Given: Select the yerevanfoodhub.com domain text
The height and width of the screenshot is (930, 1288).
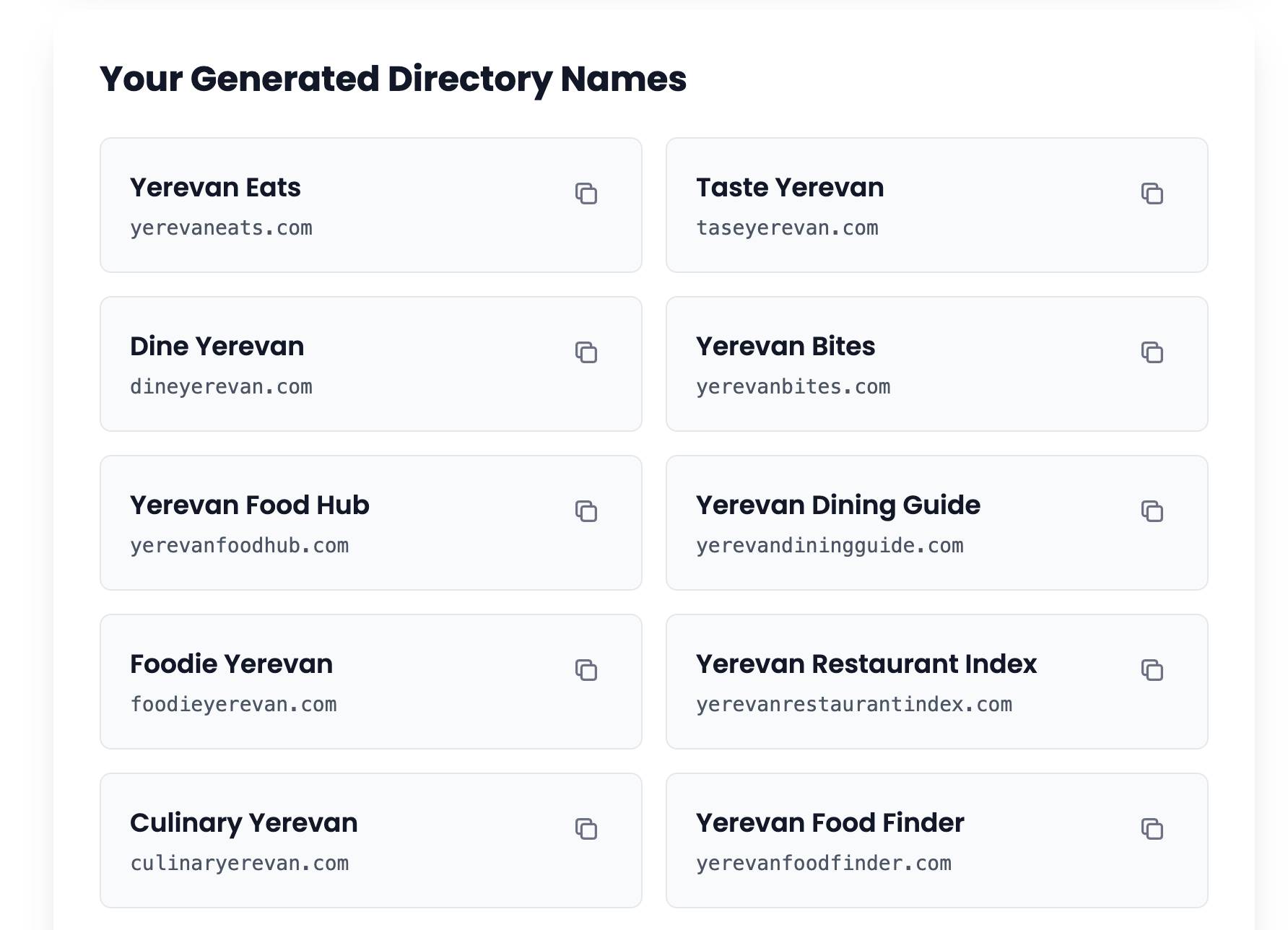Looking at the screenshot, I should (x=239, y=545).
